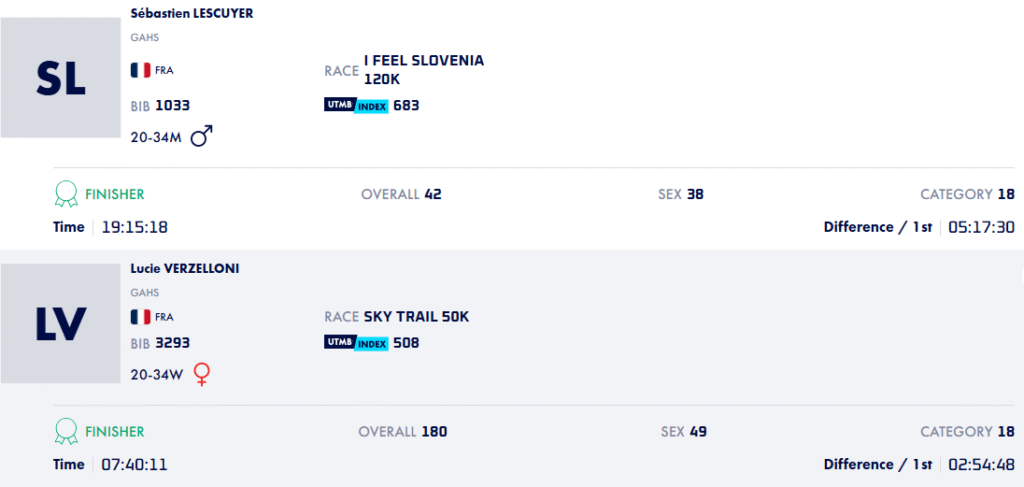The height and width of the screenshot is (487, 1024).
Task: Click the OVERALL 180 ranking
Action: click(402, 432)
